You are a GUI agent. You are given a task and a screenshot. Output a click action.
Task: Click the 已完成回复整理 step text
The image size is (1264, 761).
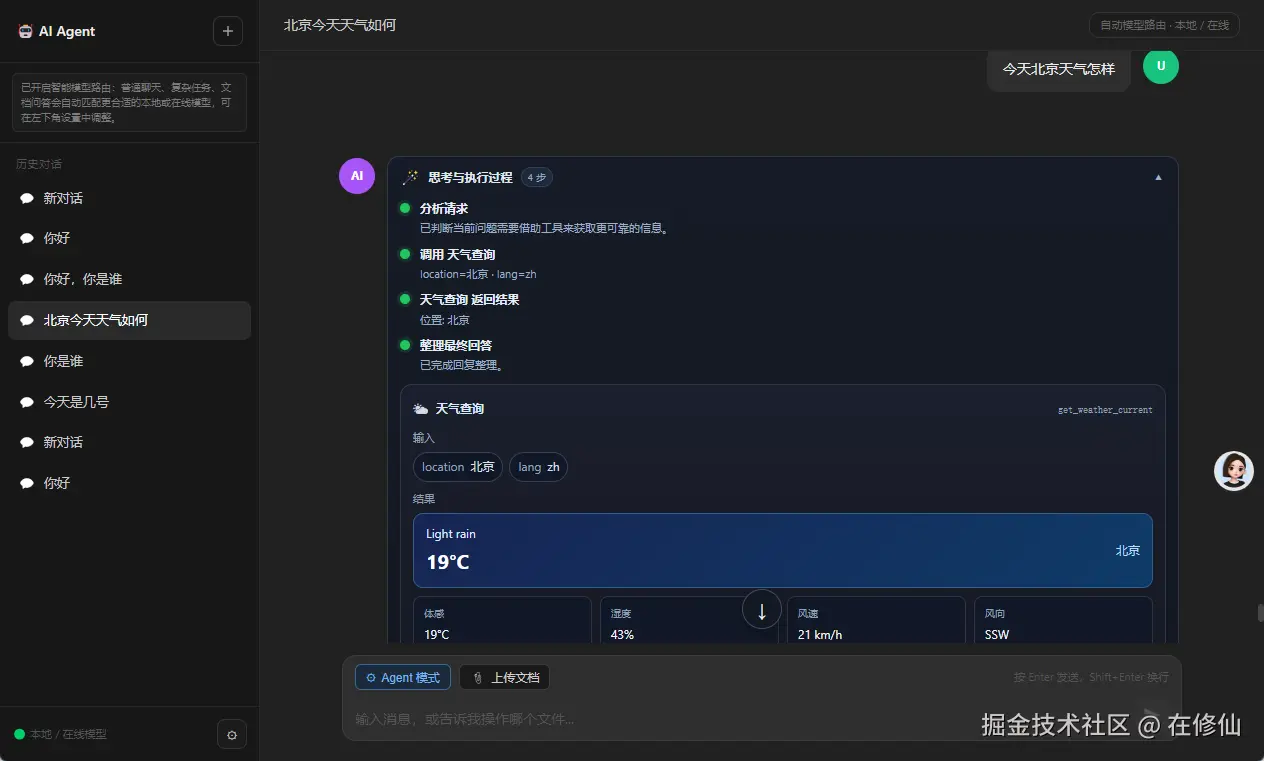[461, 365]
